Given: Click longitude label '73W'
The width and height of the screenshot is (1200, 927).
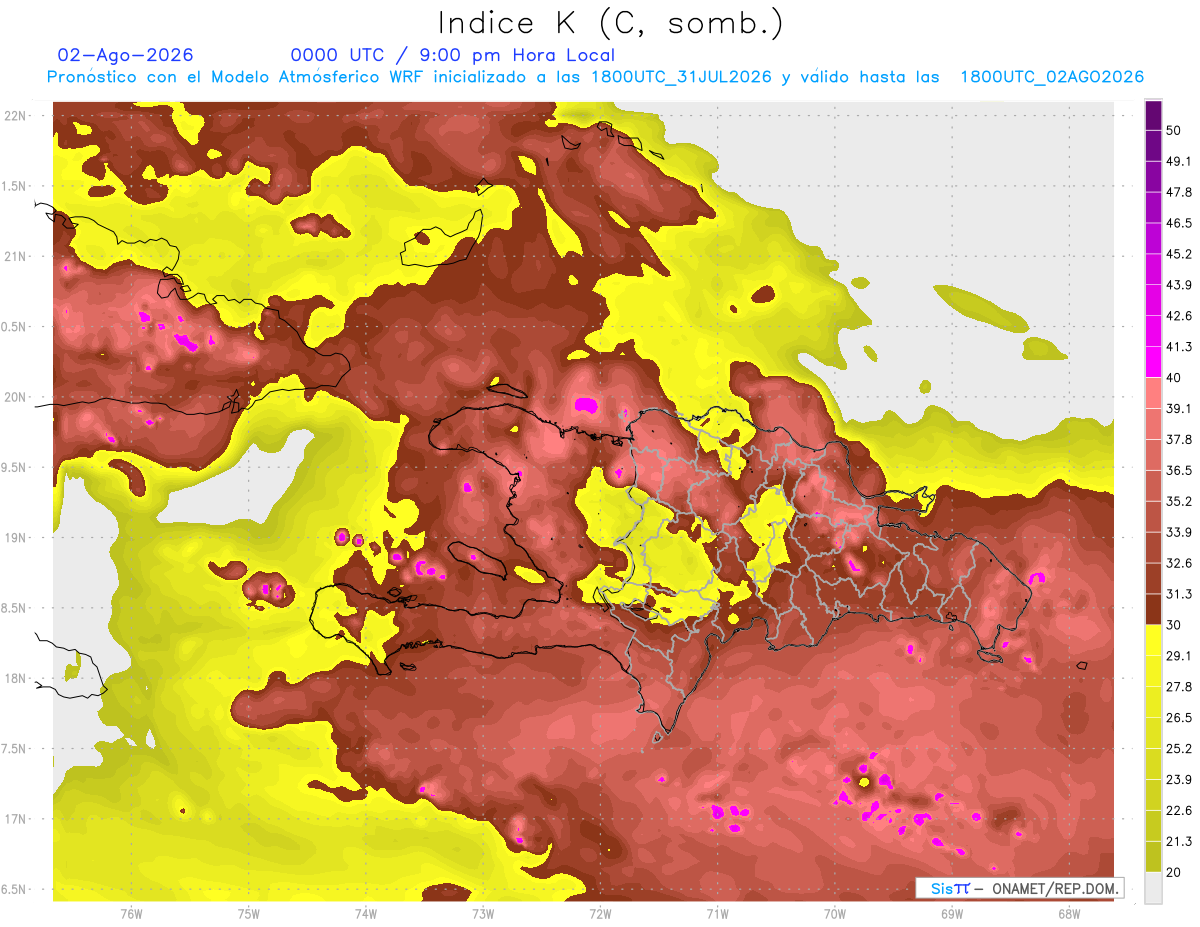Looking at the screenshot, I should [483, 915].
